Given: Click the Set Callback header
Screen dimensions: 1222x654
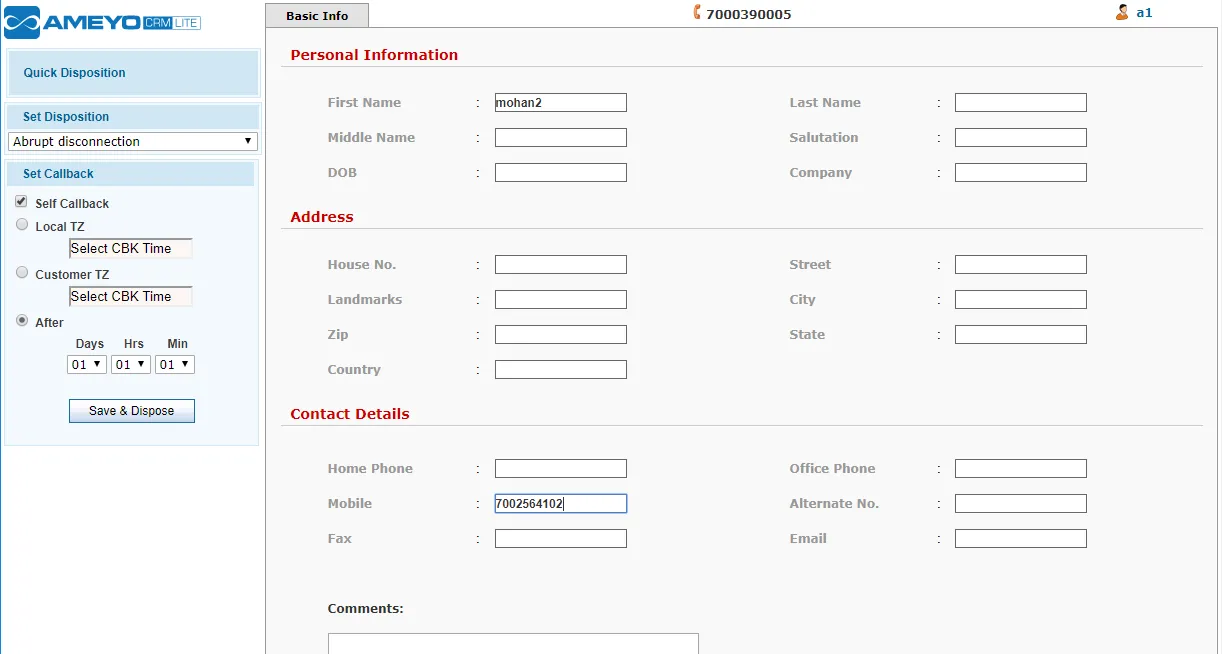Looking at the screenshot, I should (x=131, y=174).
